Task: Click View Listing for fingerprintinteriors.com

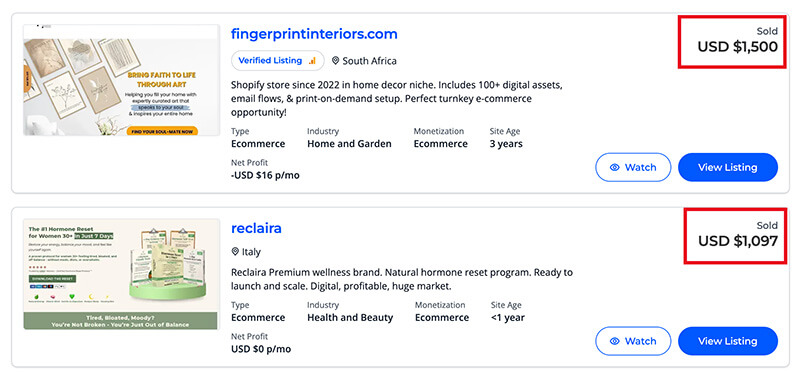Action: [x=728, y=167]
